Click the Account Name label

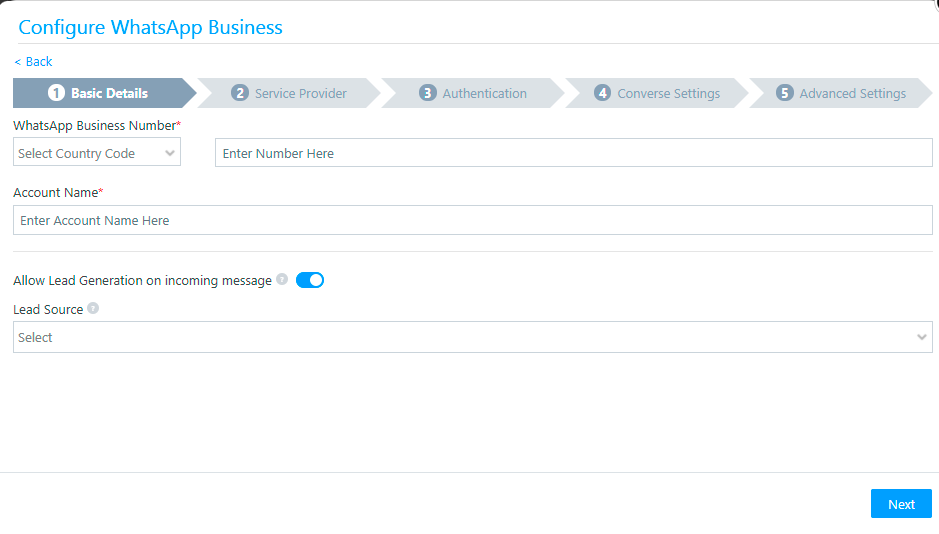coord(58,193)
